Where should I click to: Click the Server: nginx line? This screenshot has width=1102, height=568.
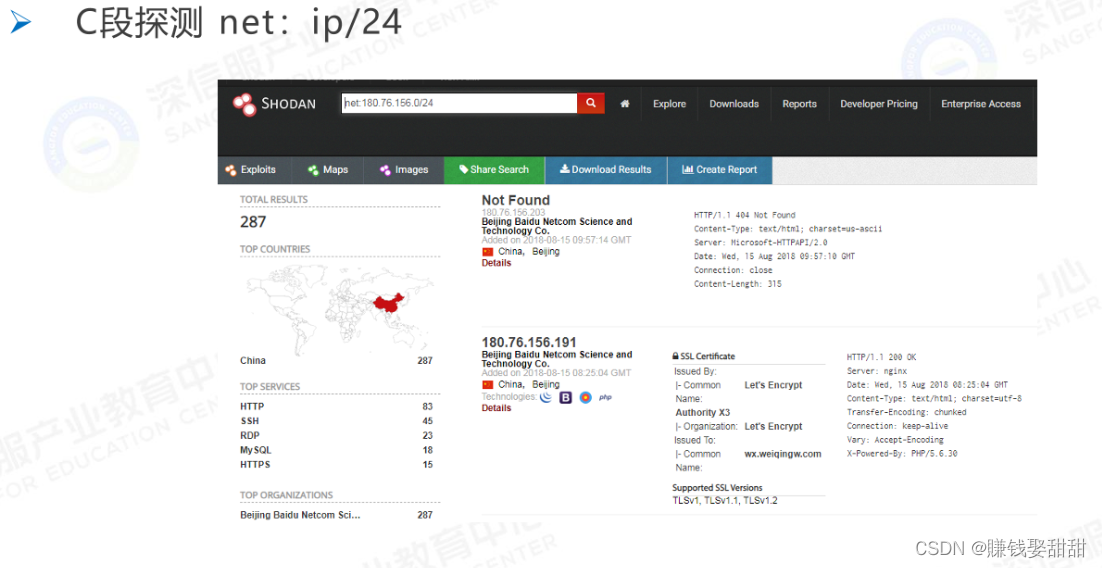click(x=877, y=371)
